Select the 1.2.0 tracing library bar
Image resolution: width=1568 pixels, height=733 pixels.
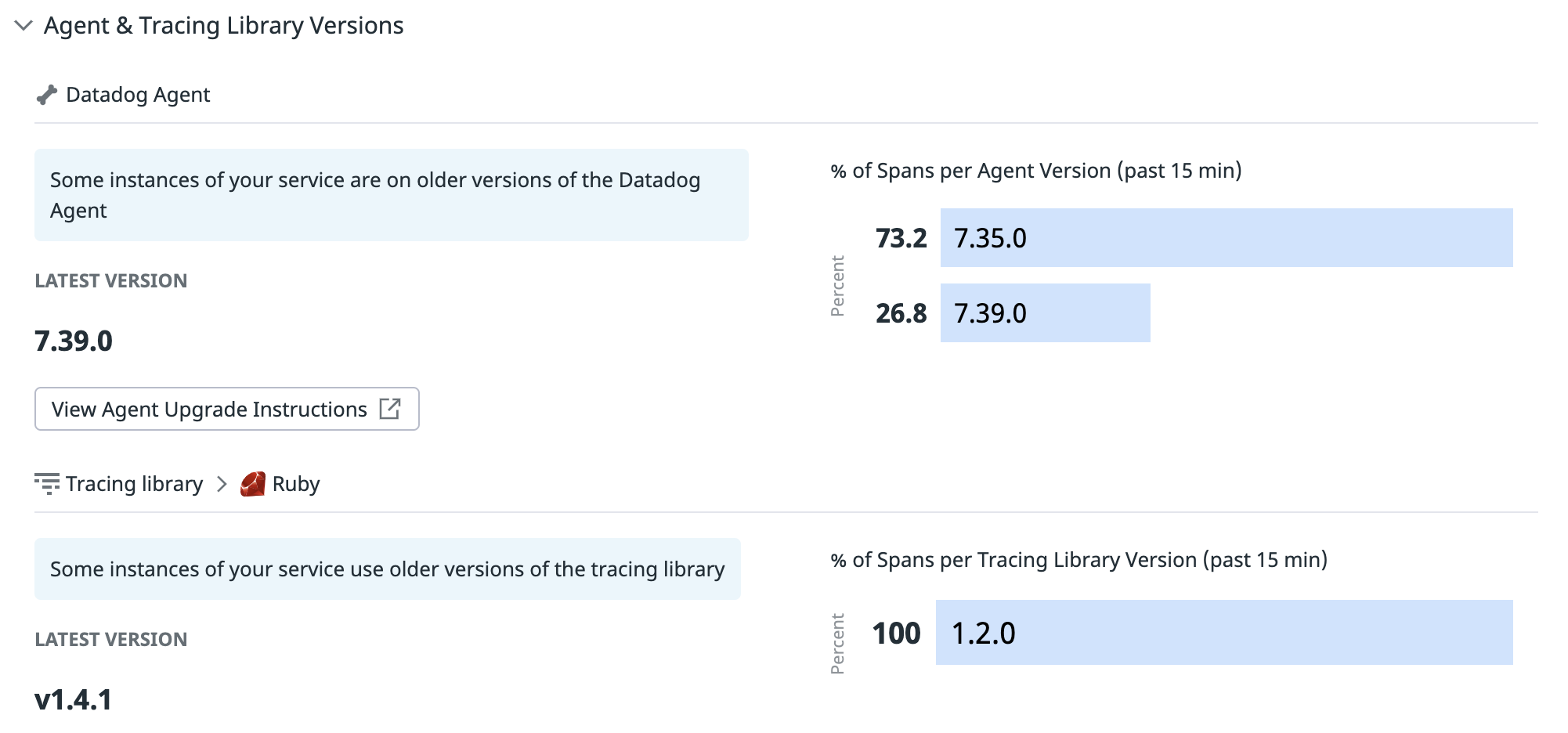1224,633
